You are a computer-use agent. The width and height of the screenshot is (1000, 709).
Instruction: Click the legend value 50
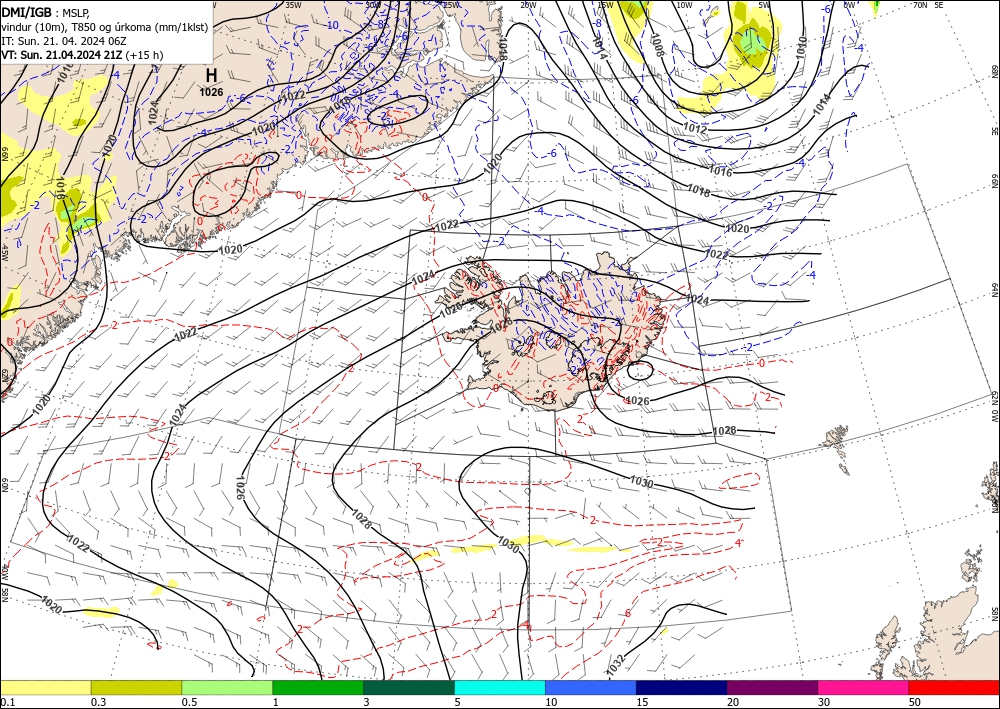[x=914, y=702]
